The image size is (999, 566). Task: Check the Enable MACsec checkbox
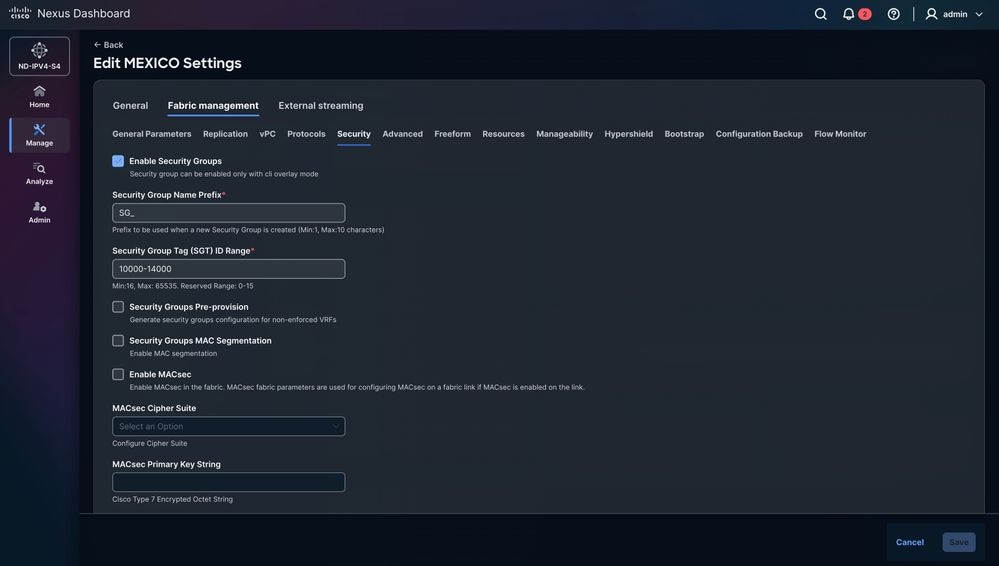(118, 374)
